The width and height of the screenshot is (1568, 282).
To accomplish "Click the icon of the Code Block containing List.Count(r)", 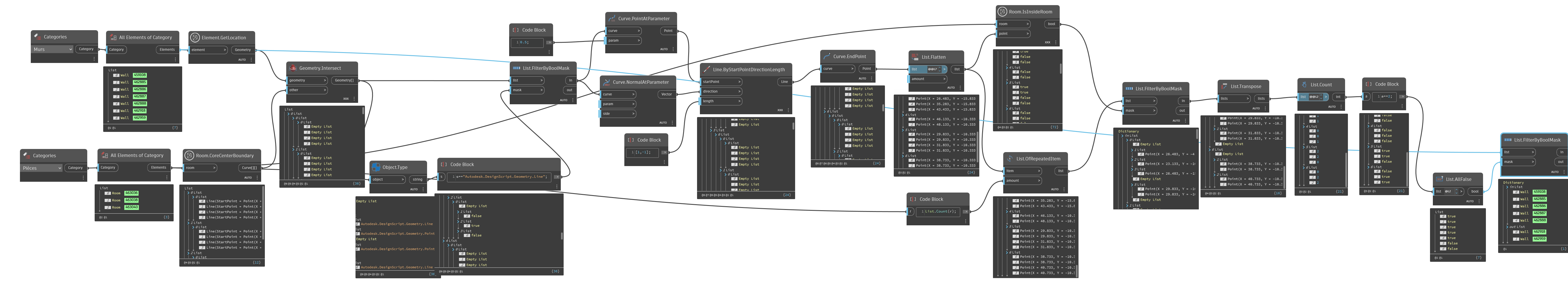I will pyautogui.click(x=913, y=199).
